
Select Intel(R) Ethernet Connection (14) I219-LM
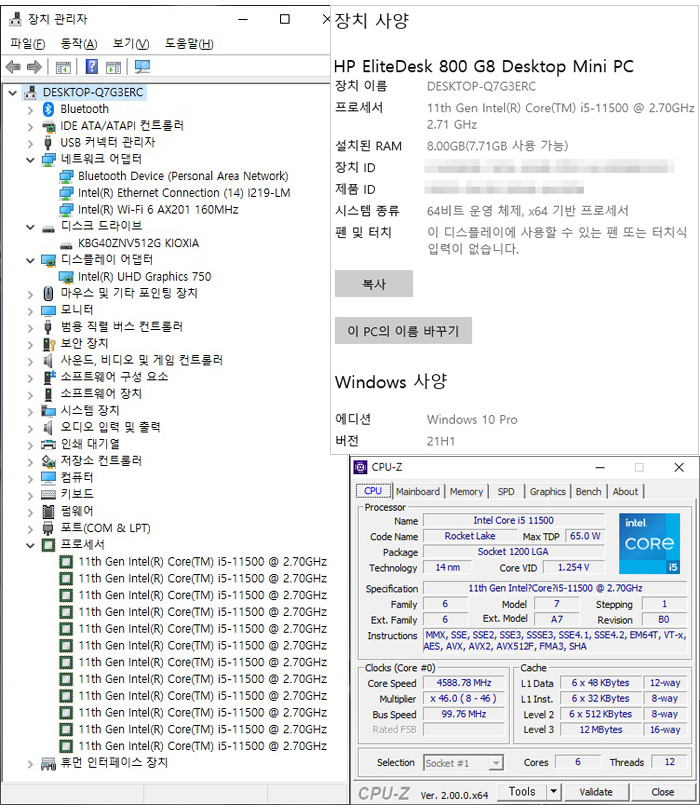tap(184, 193)
